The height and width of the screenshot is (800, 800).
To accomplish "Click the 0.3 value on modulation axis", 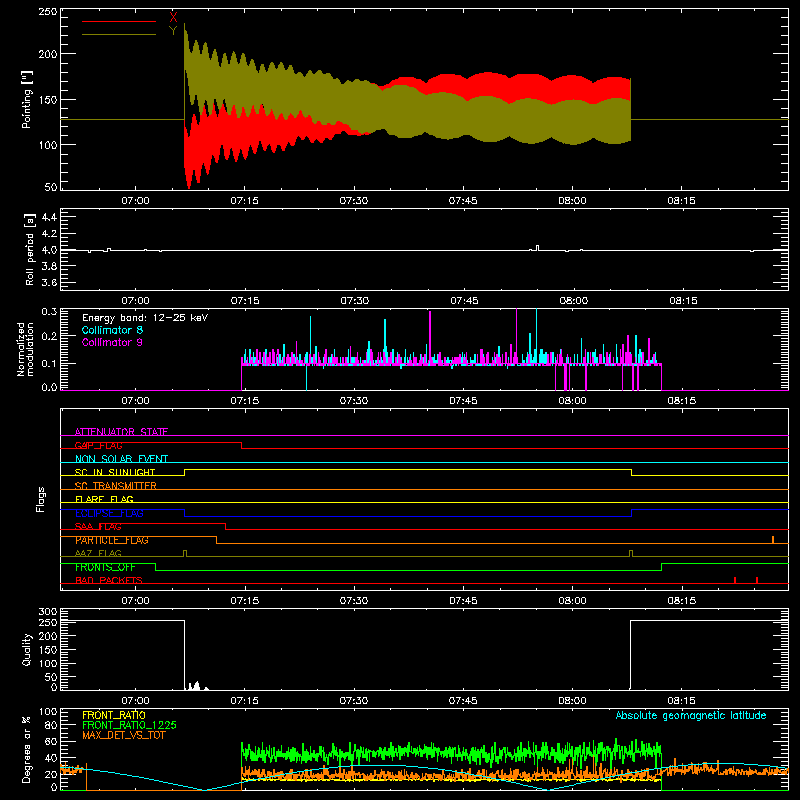I will (x=49, y=312).
